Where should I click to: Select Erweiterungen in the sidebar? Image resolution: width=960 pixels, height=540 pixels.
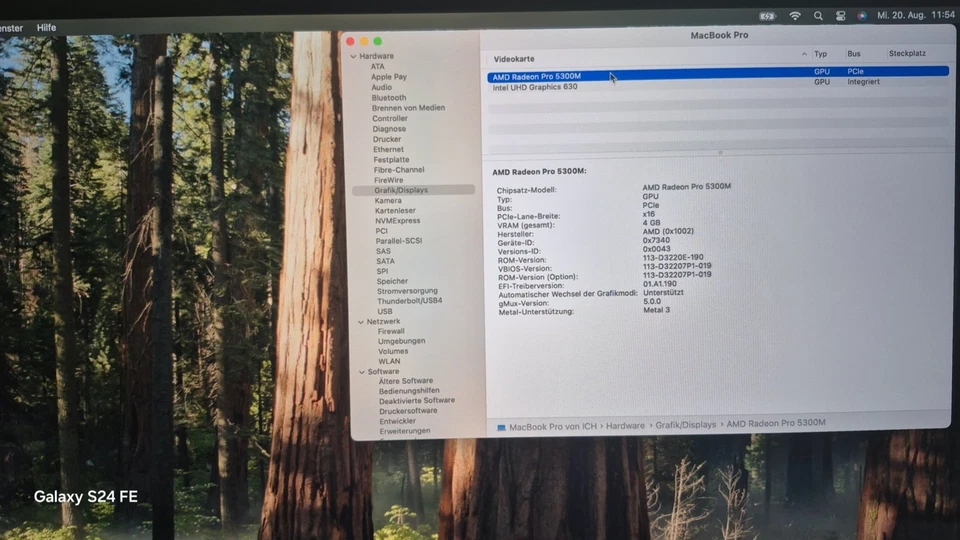coord(405,431)
